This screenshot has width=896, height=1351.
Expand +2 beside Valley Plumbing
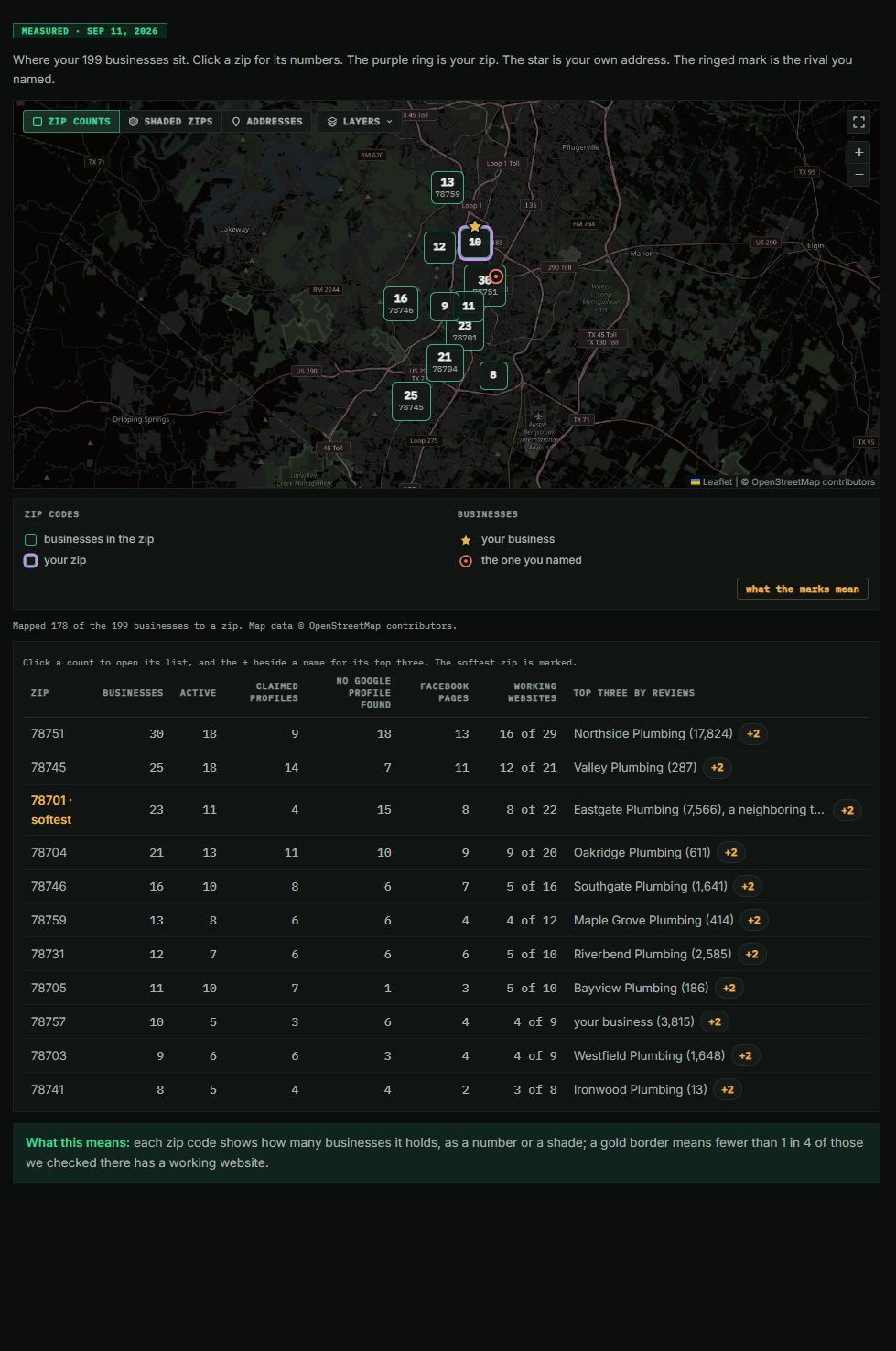click(x=718, y=768)
